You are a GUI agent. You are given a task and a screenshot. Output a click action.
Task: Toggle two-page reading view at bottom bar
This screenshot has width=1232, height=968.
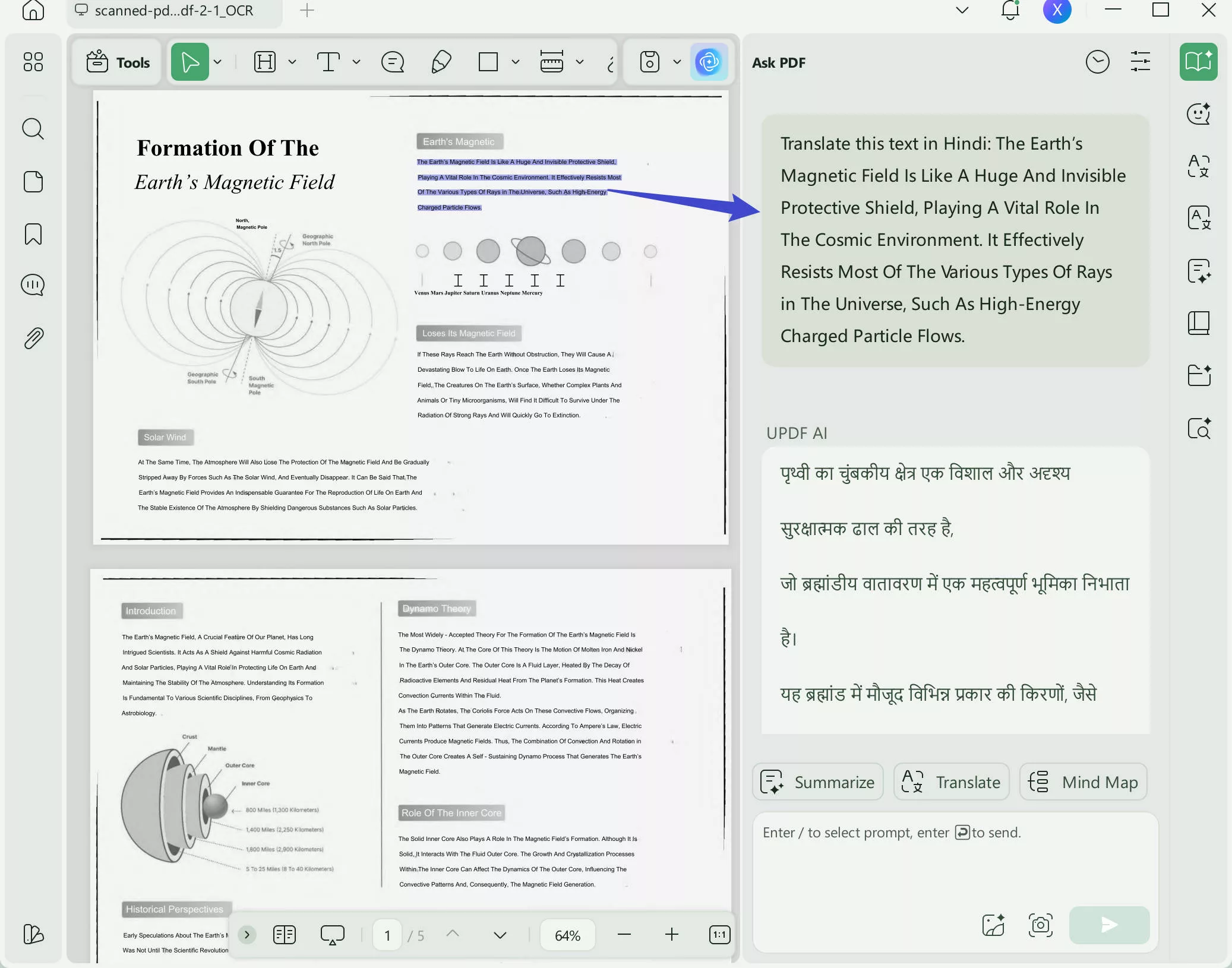coord(285,935)
